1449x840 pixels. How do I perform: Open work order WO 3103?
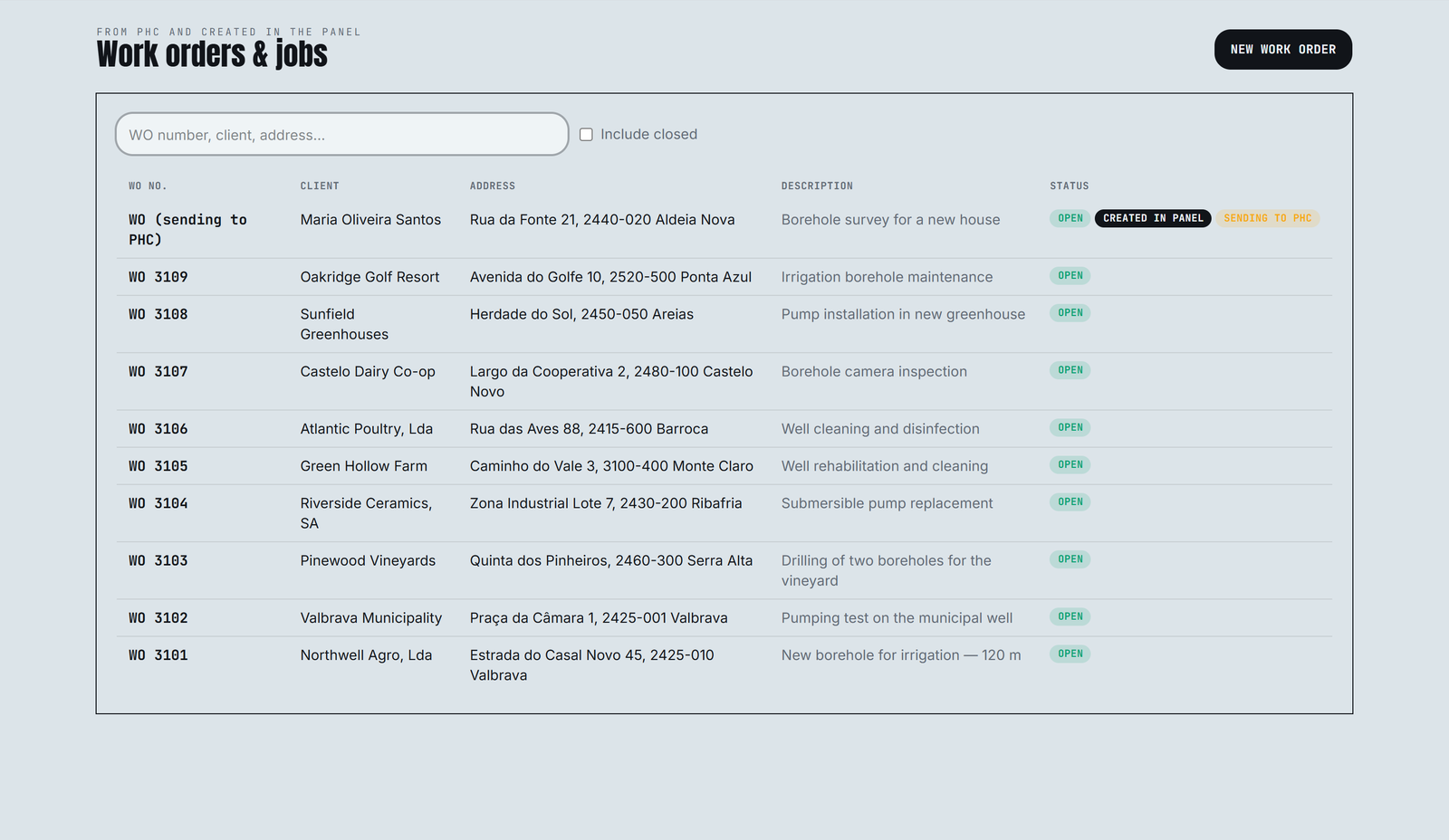pos(158,560)
